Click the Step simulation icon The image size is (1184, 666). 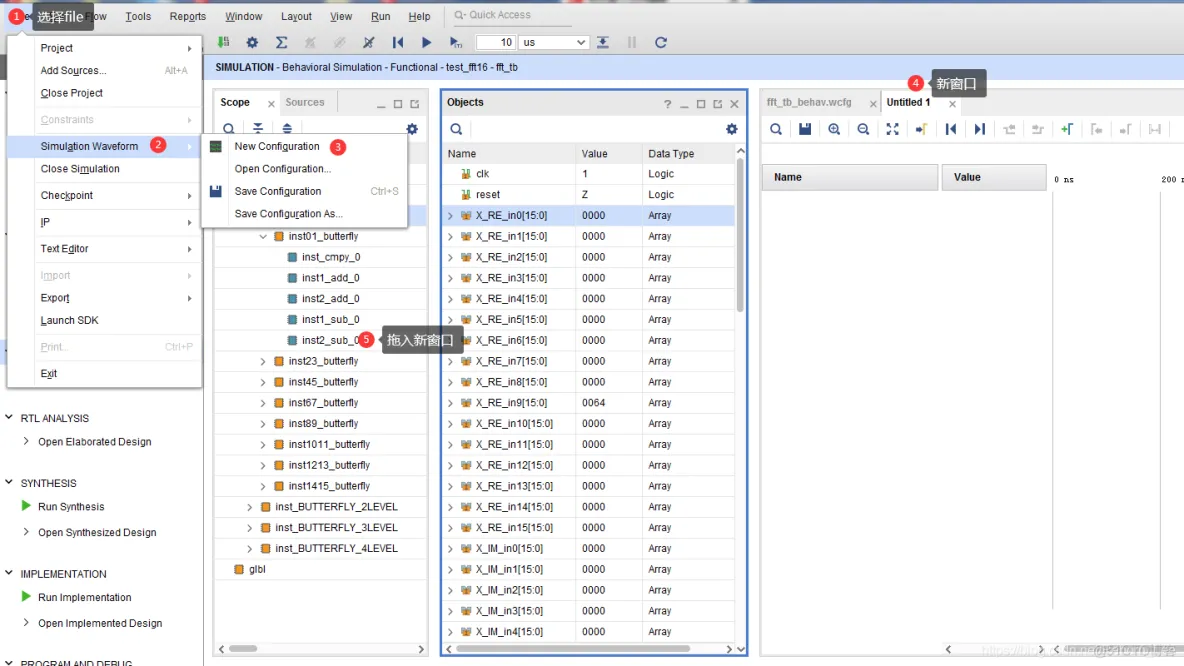[603, 43]
